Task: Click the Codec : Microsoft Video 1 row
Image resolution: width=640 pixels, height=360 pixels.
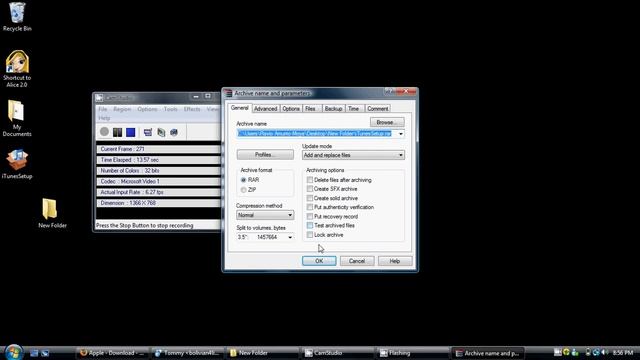Action: (x=158, y=181)
